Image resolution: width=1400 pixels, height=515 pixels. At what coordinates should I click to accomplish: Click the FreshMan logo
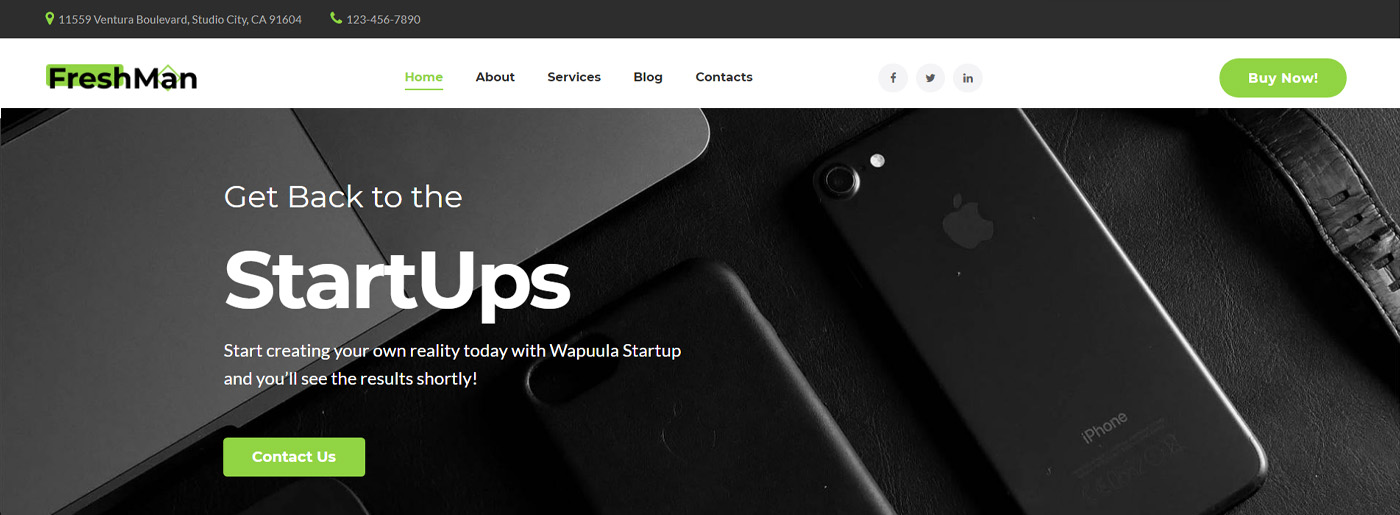pyautogui.click(x=121, y=77)
